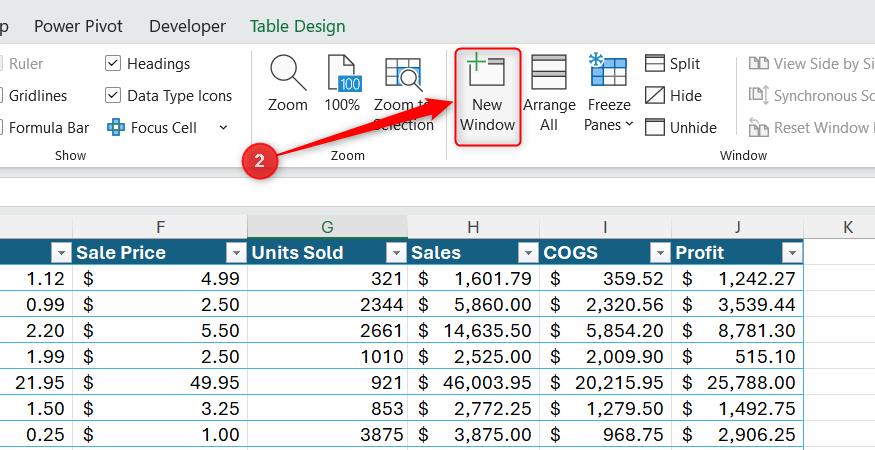Click the Arrange All windows icon

[549, 92]
